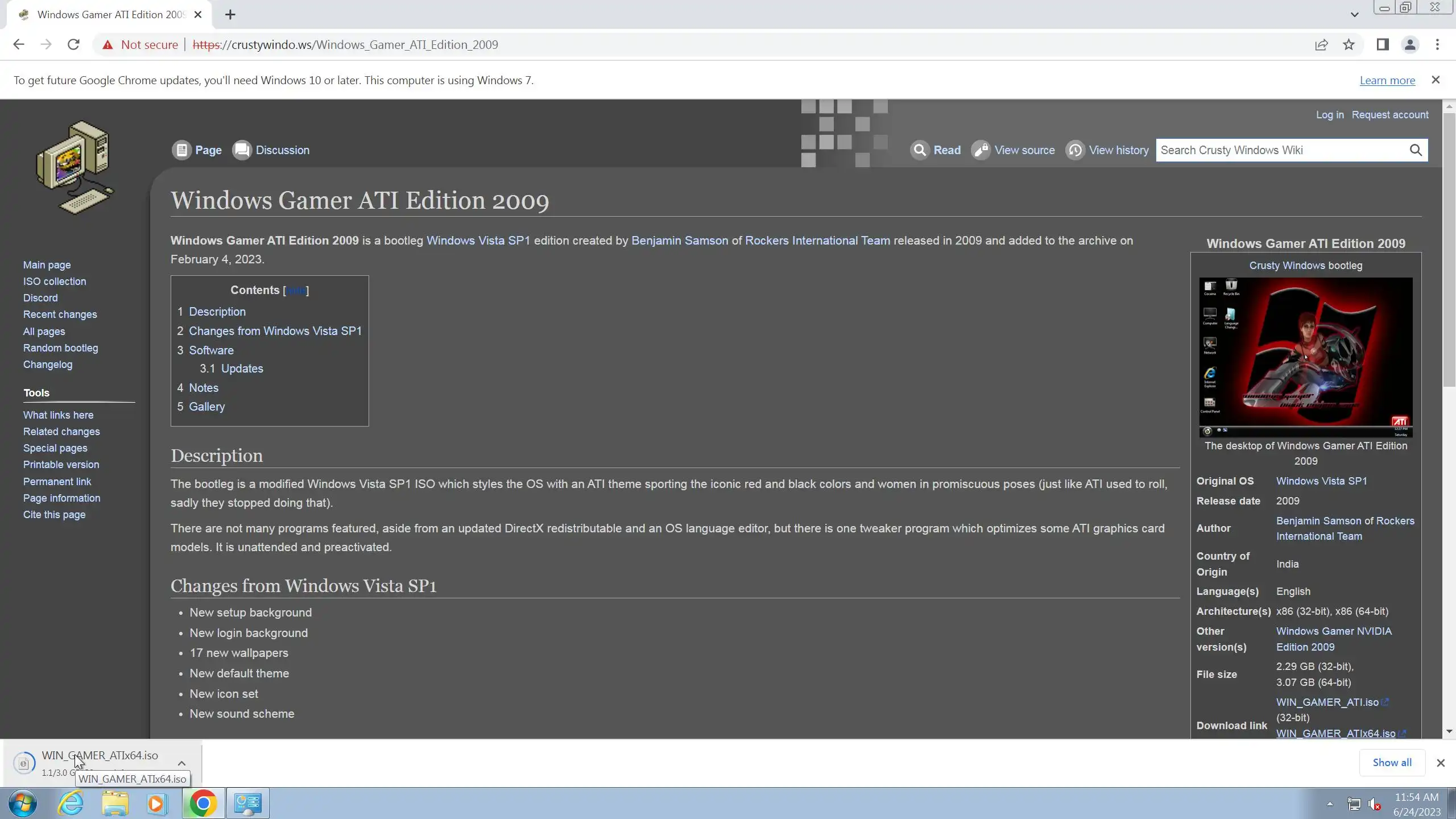
Task: Click Show all downloads button
Action: click(1392, 763)
